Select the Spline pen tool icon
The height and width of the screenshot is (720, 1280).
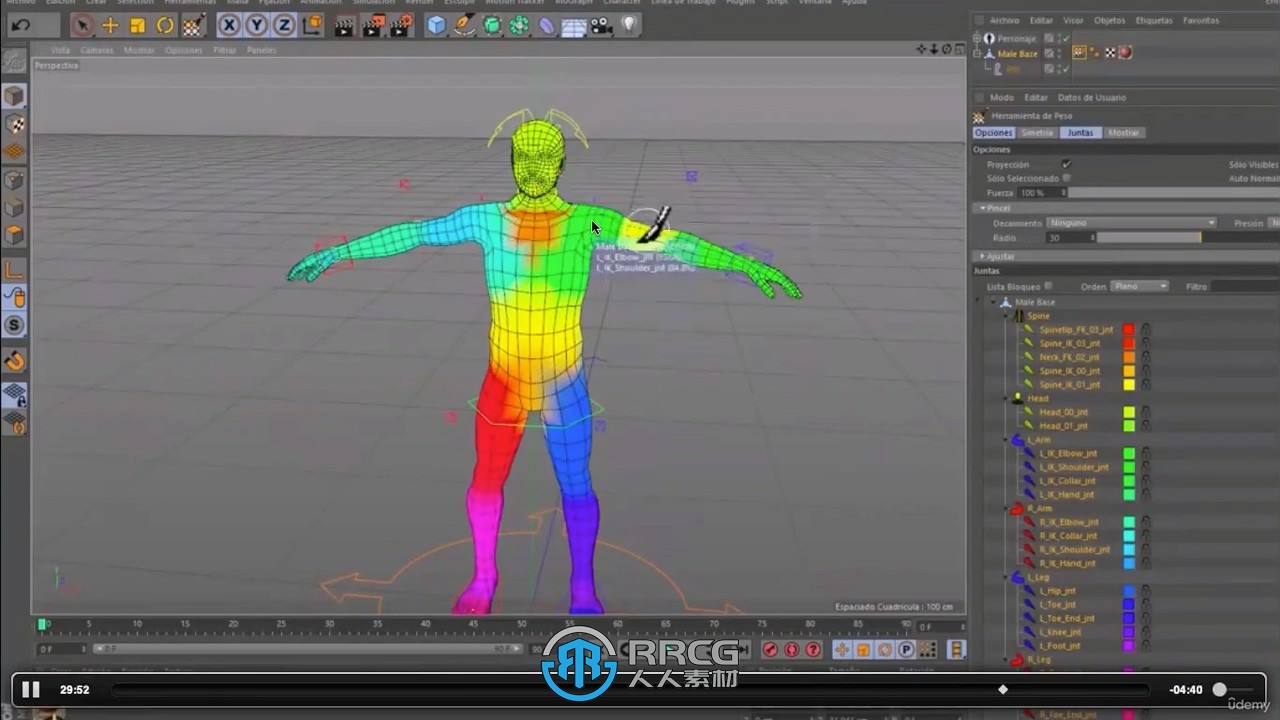(464, 26)
